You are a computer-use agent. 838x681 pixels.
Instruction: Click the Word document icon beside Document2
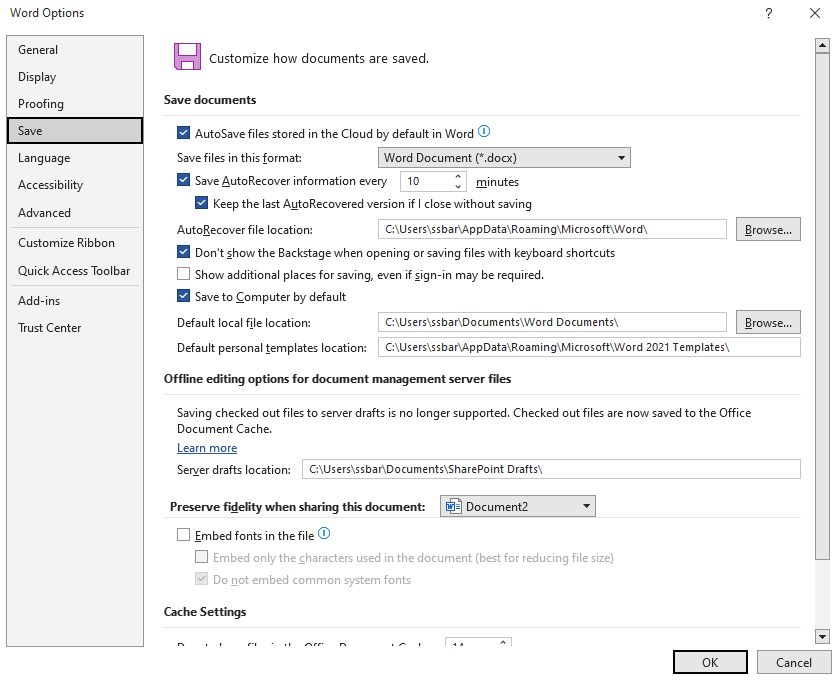point(453,506)
